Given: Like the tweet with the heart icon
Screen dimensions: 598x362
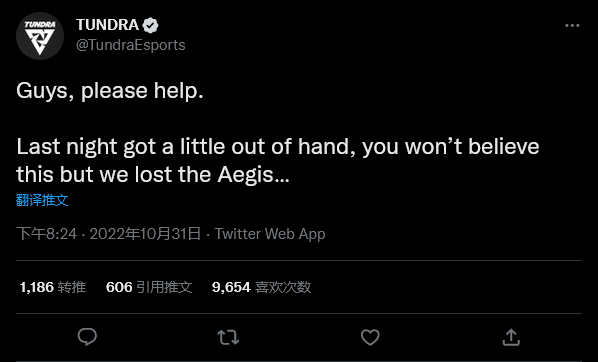Looking at the screenshot, I should point(370,337).
